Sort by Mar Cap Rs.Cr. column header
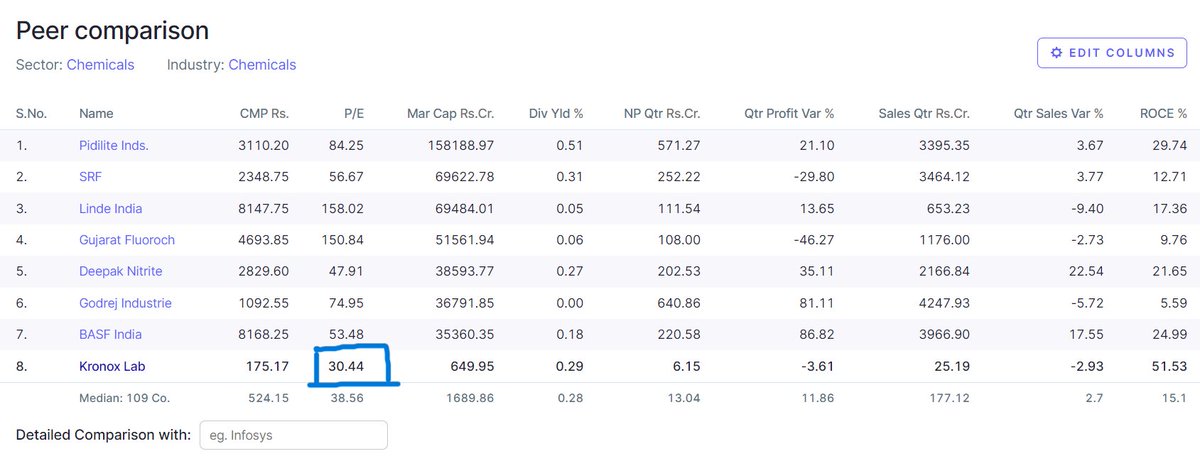The image size is (1200, 461). (450, 114)
